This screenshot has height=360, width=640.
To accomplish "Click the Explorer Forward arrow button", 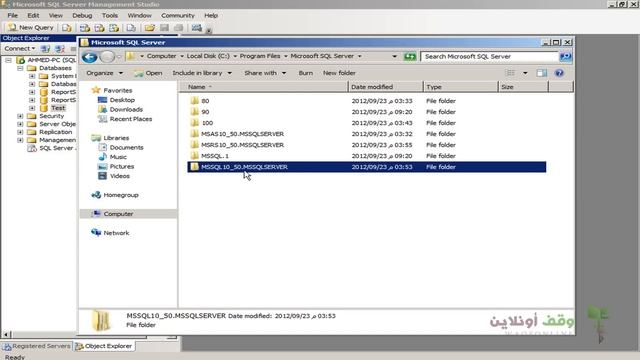I will 107,57.
